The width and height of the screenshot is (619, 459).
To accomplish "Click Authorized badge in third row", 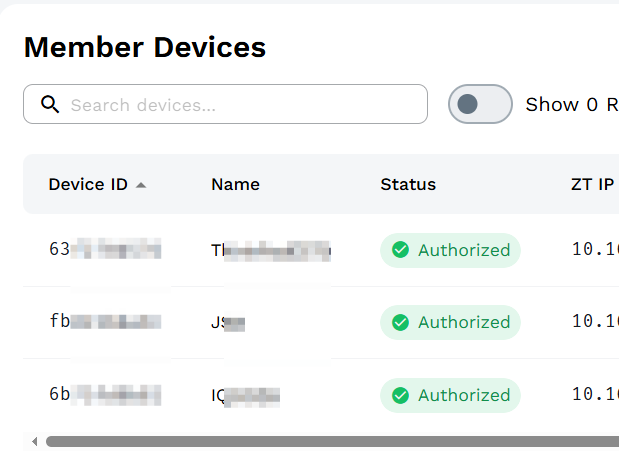I will (x=450, y=395).
